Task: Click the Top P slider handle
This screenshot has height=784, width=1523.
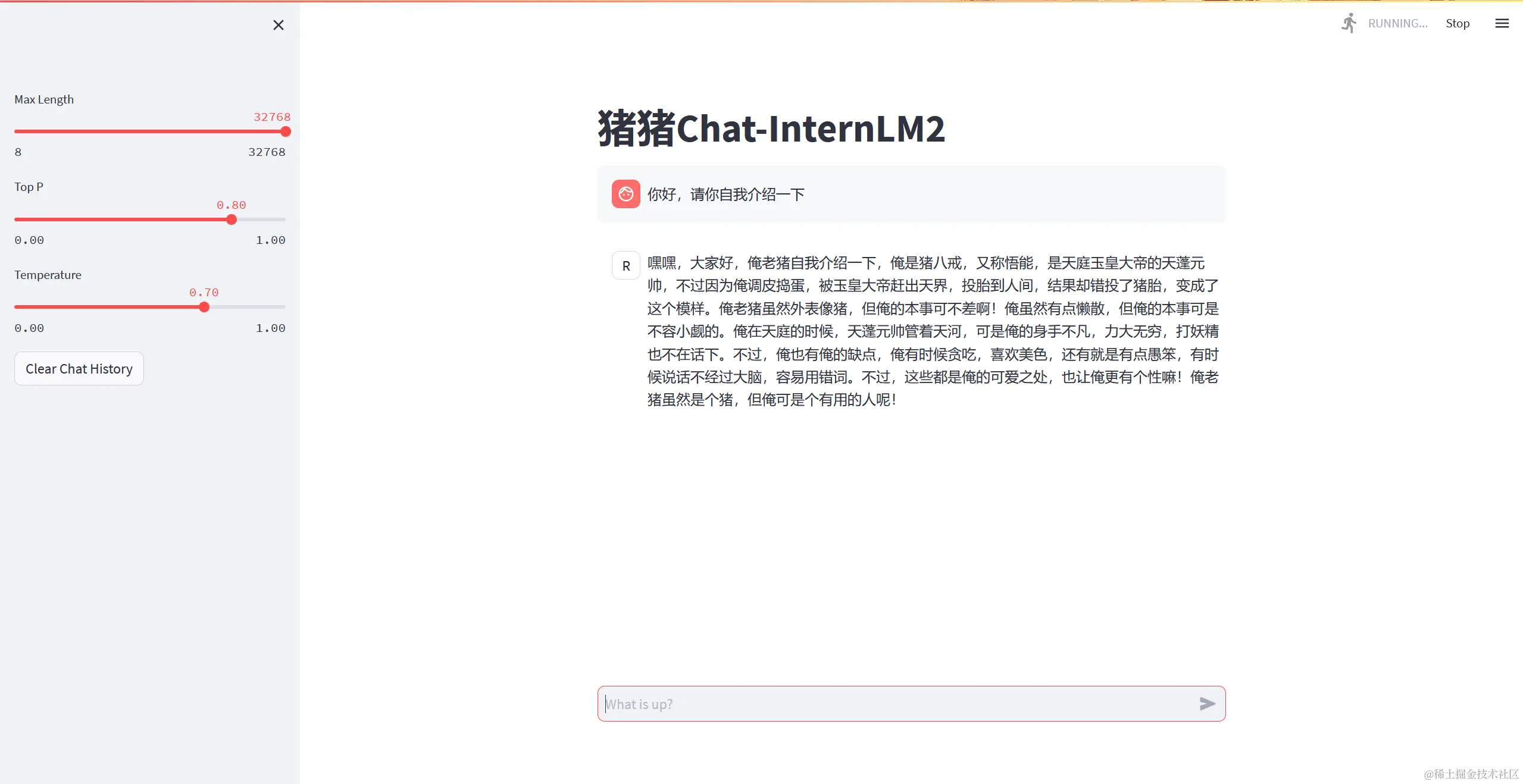Action: click(232, 219)
